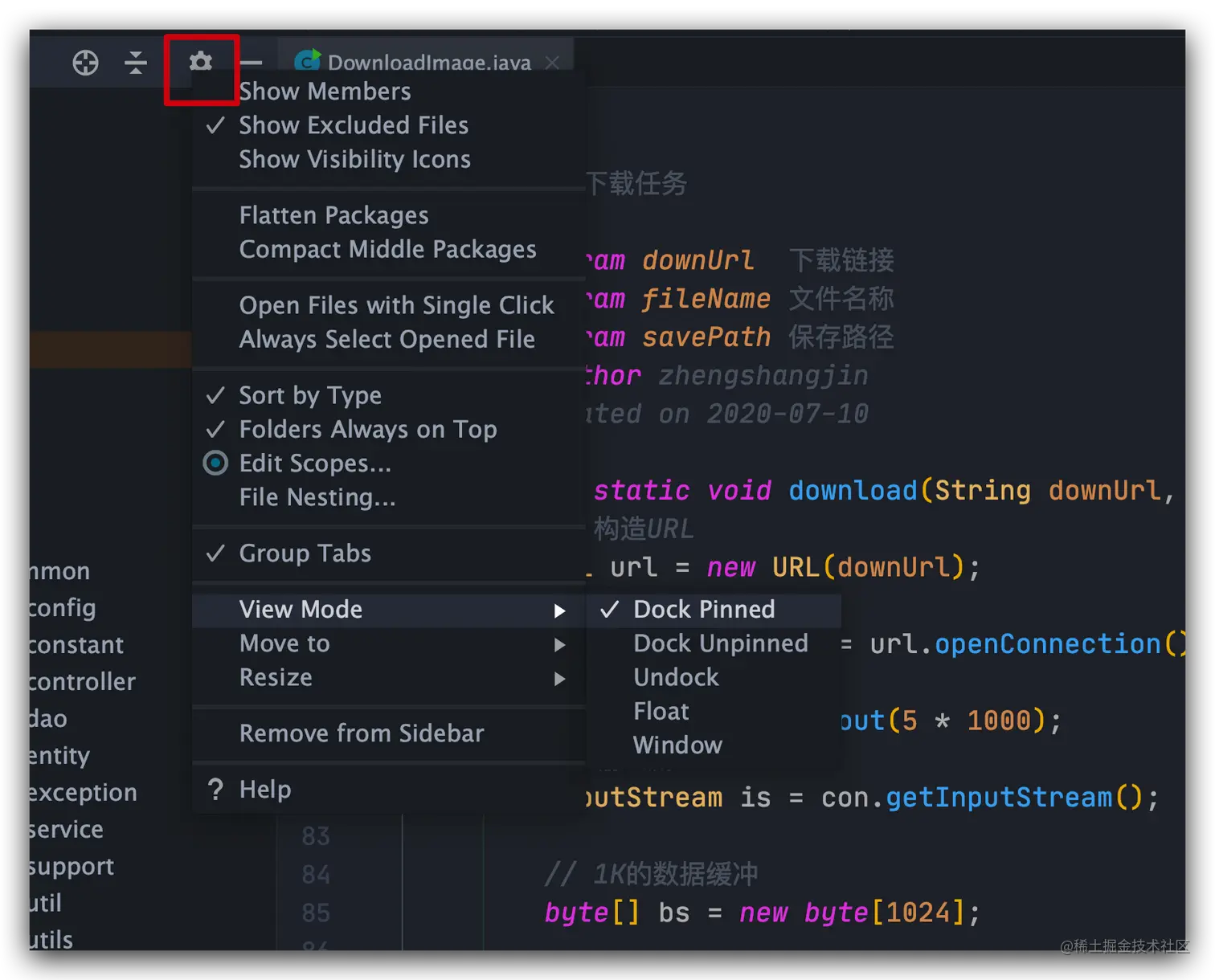Select the exception package in tree
Screen dimensions: 1215x980
click(84, 792)
